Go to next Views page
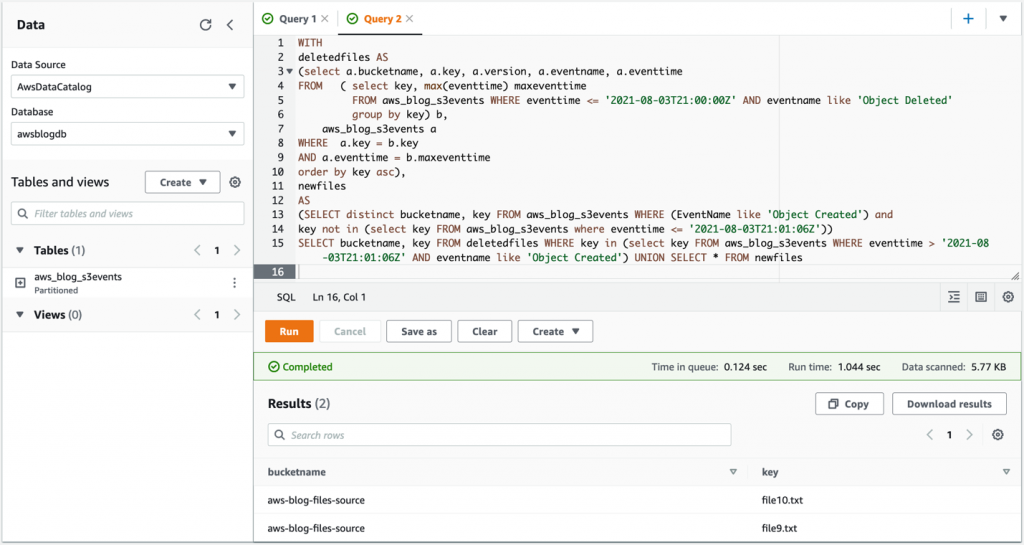The width and height of the screenshot is (1024, 545). pyautogui.click(x=237, y=315)
